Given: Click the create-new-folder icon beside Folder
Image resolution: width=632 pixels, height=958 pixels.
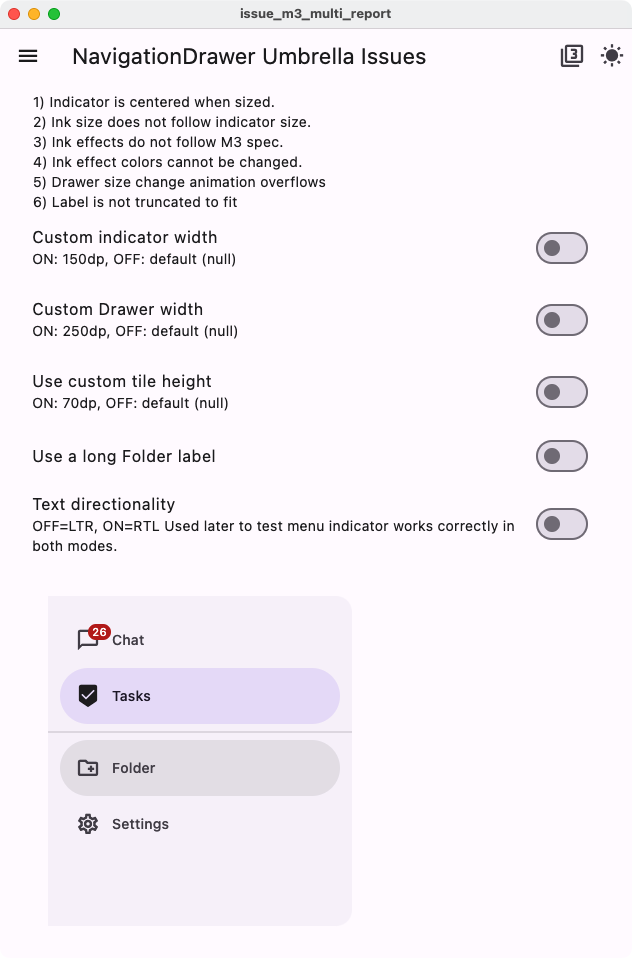Looking at the screenshot, I should [x=88, y=767].
